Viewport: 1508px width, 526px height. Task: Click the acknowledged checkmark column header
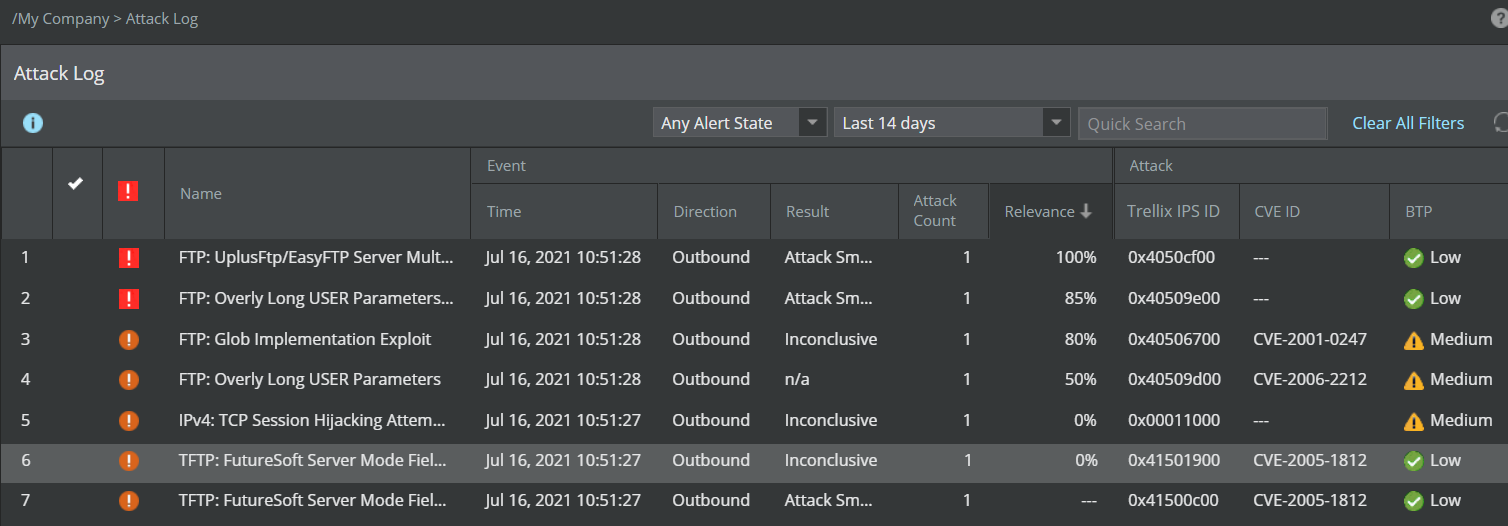(75, 184)
